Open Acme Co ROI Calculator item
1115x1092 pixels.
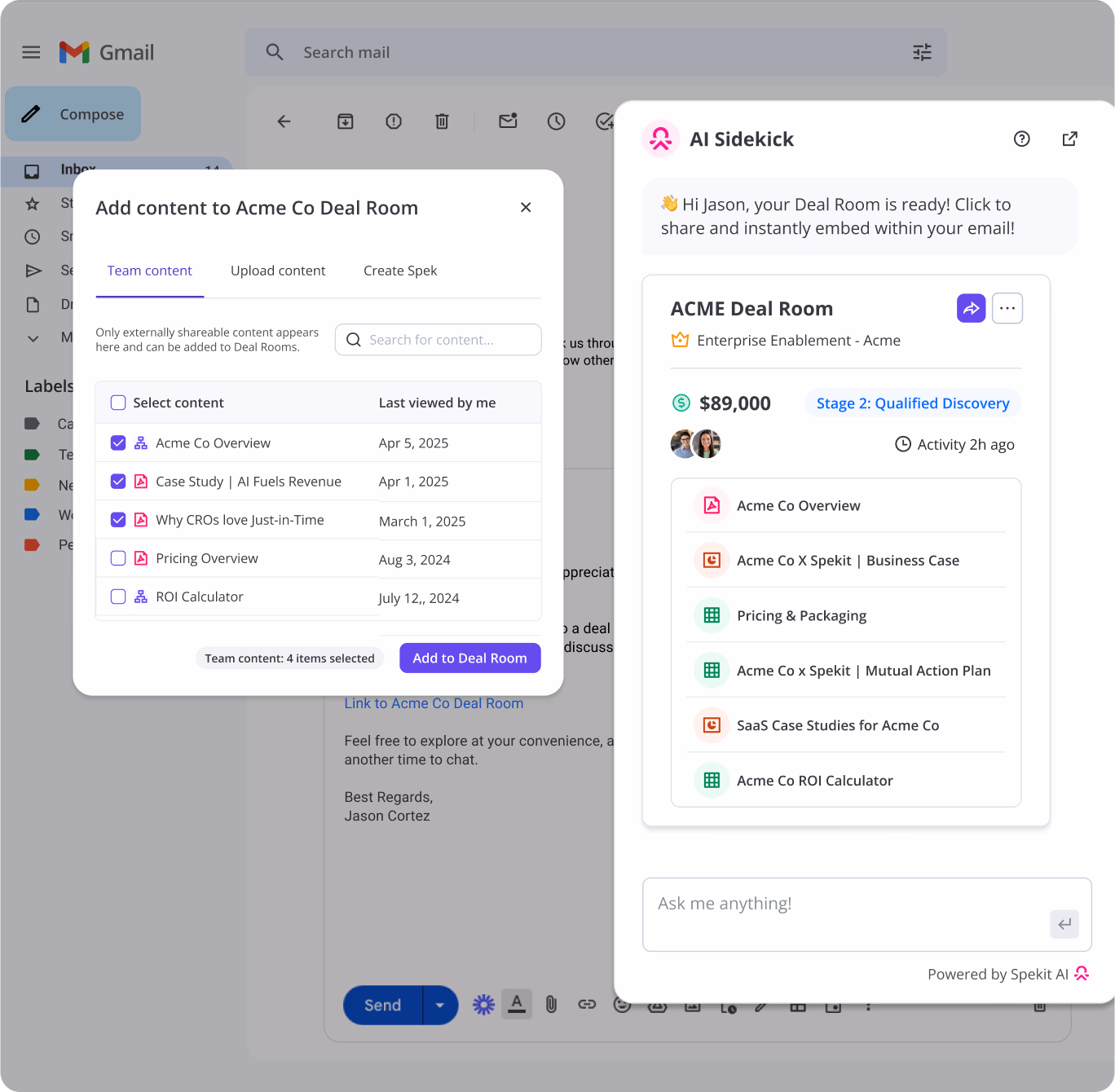(x=846, y=781)
